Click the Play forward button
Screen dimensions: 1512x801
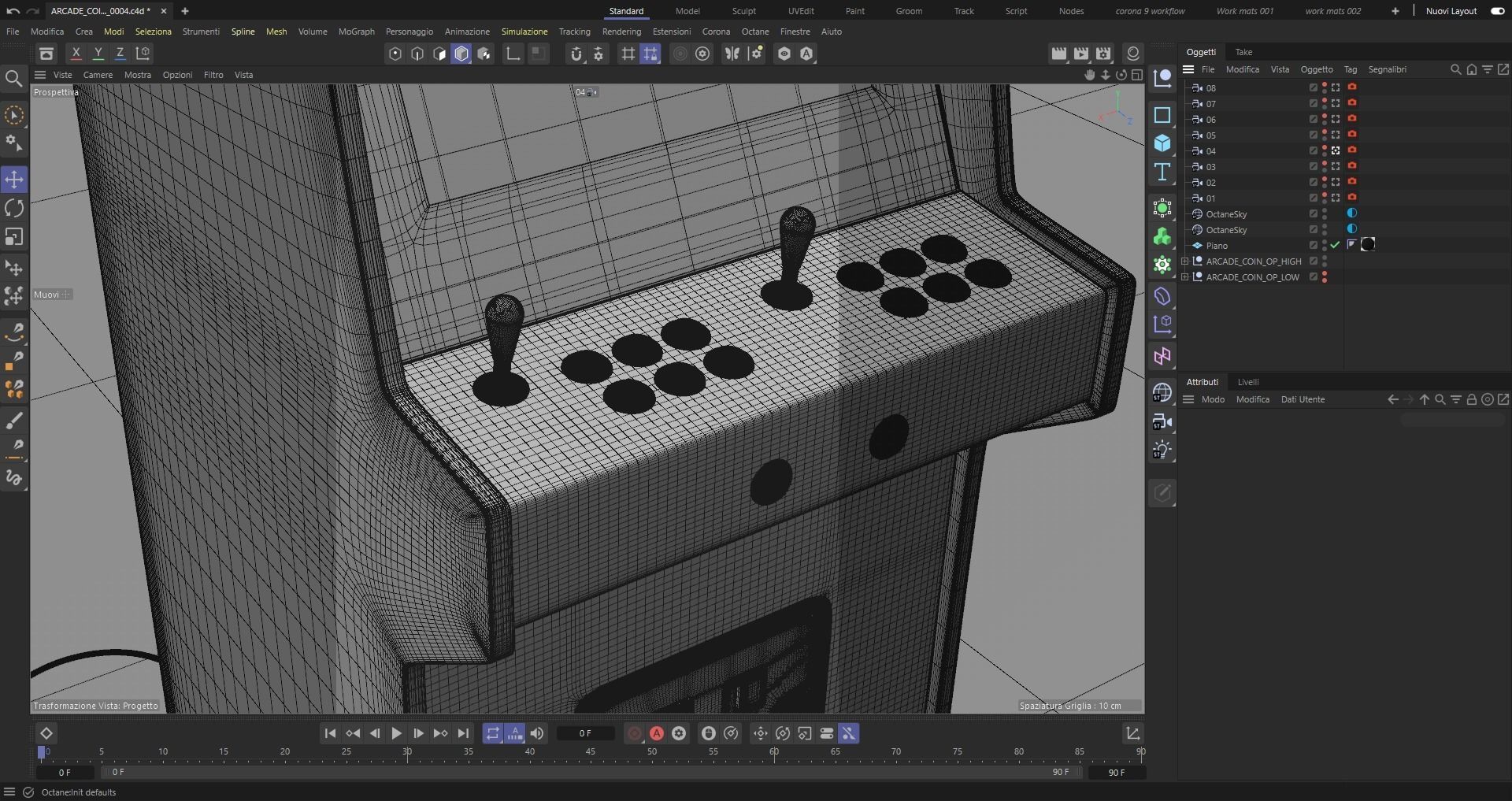(397, 733)
